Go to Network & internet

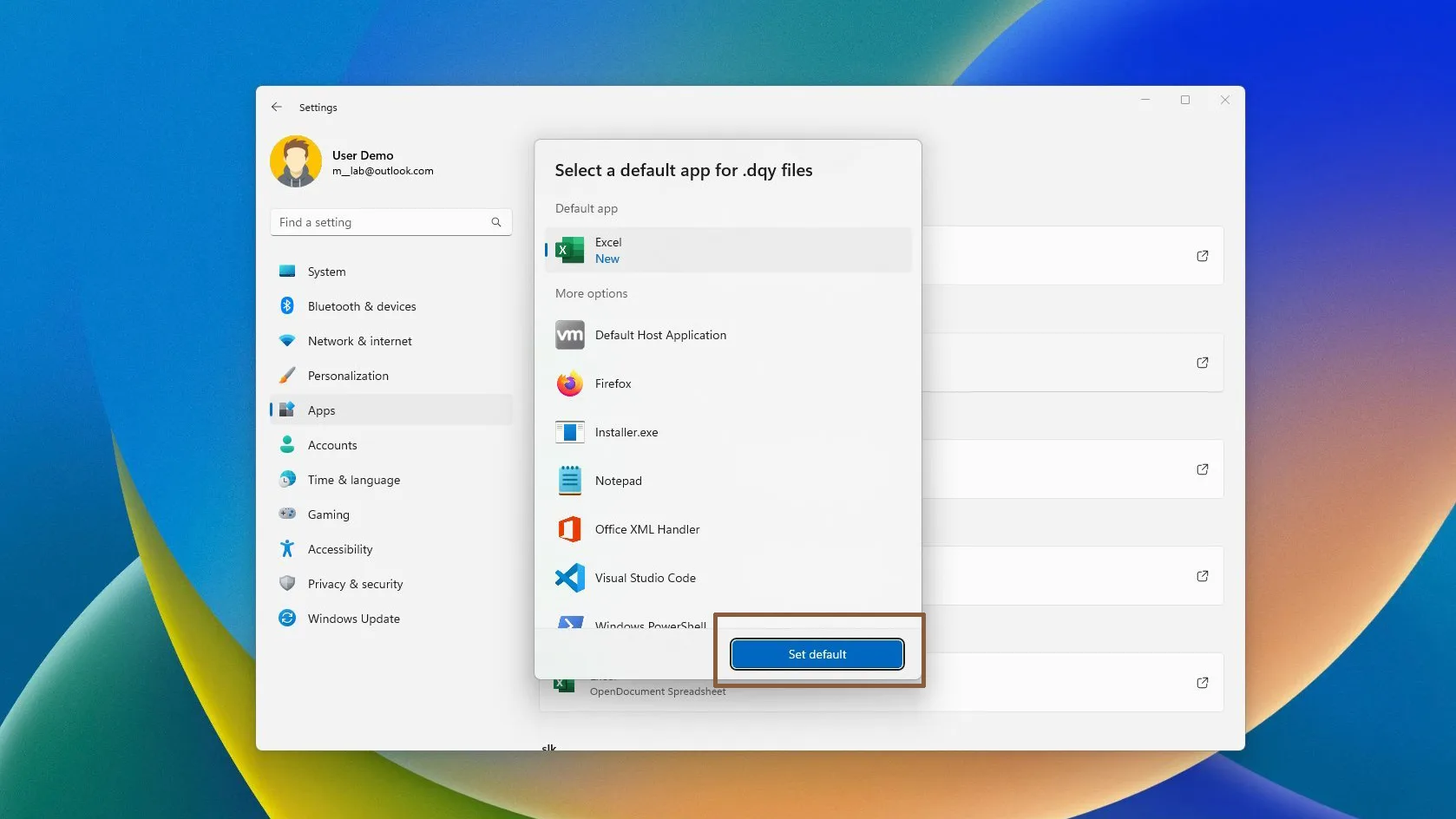(x=391, y=341)
